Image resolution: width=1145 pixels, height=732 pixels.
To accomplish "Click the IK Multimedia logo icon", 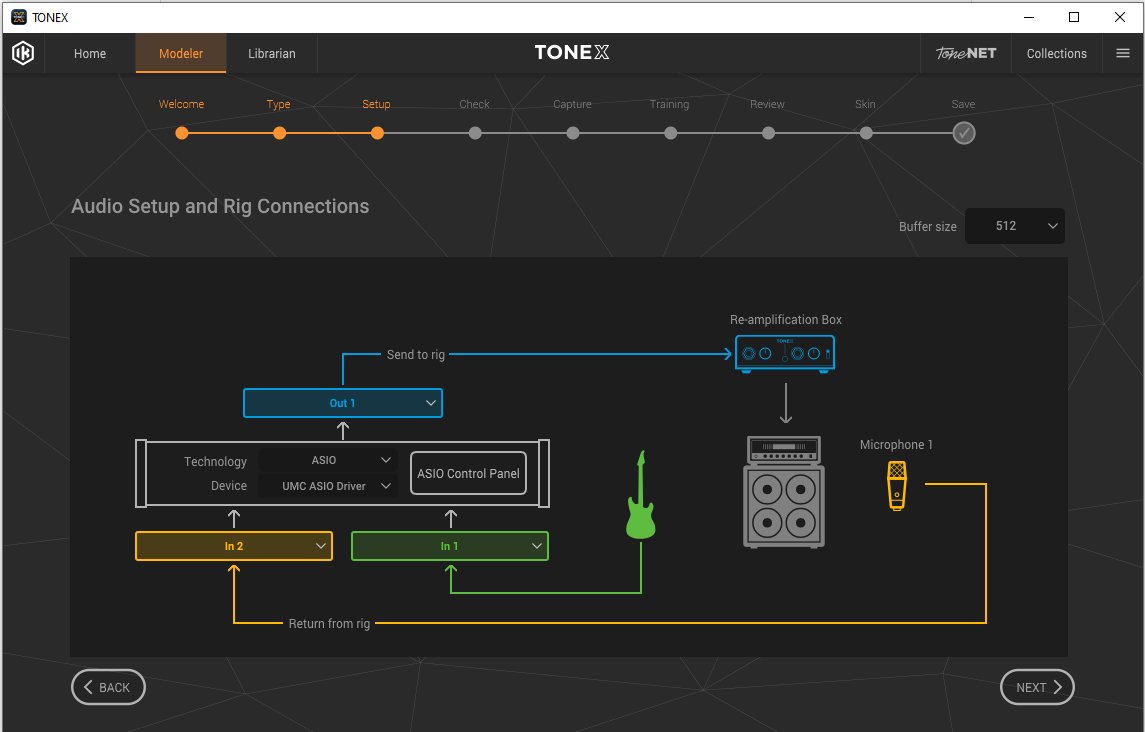I will point(23,53).
